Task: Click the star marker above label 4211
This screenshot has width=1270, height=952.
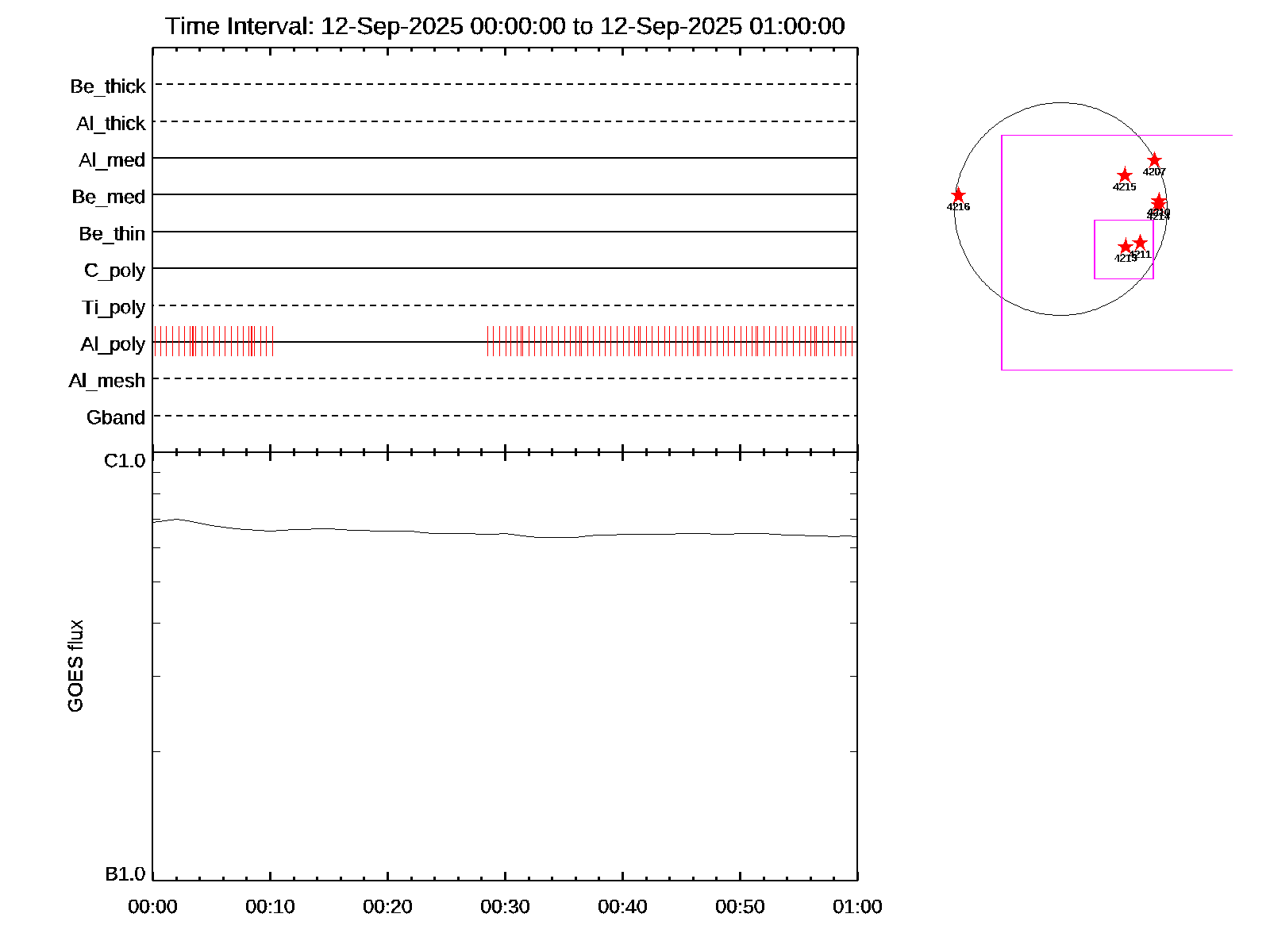Action: pos(1140,242)
